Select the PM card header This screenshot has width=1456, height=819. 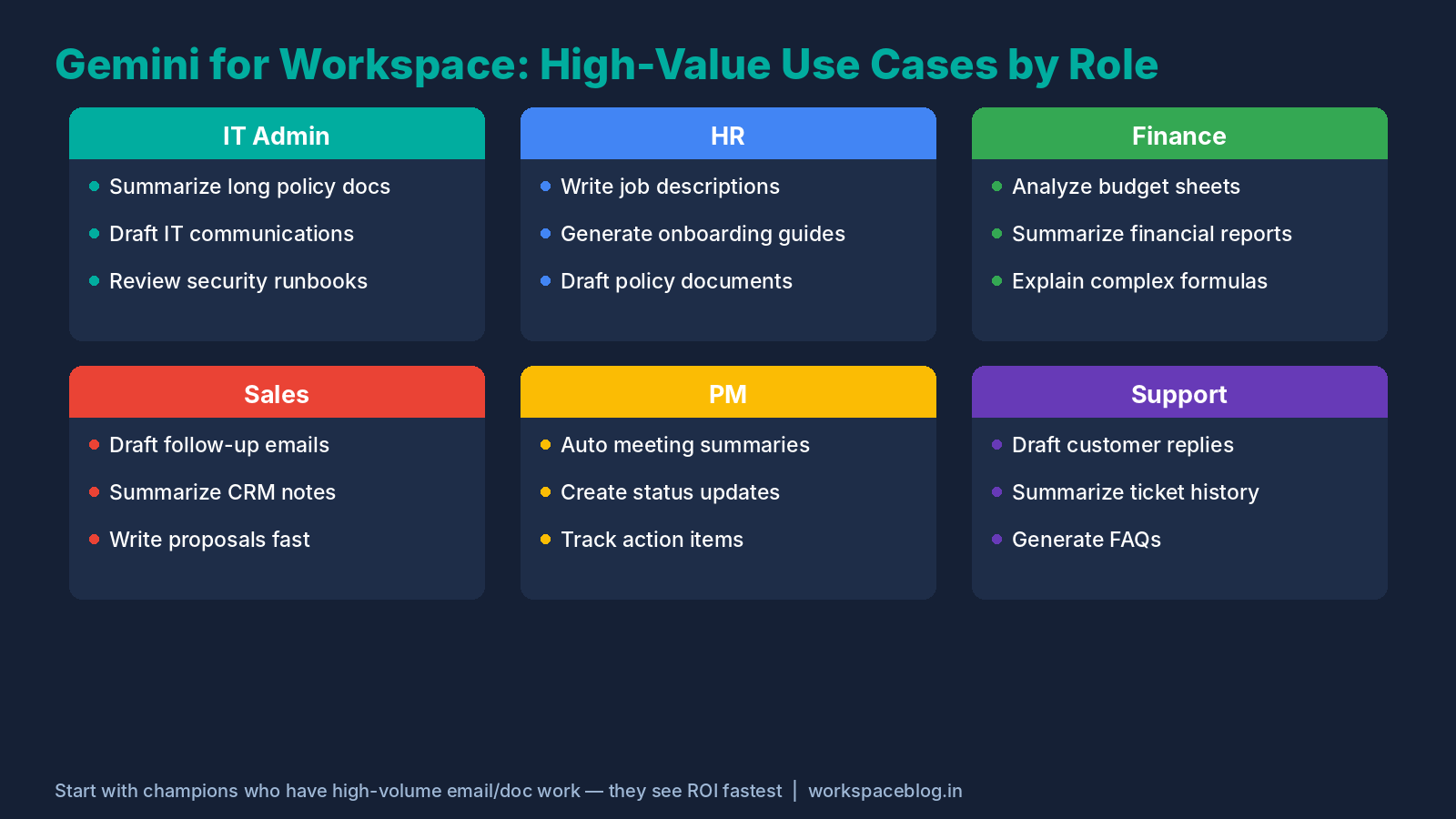(728, 392)
